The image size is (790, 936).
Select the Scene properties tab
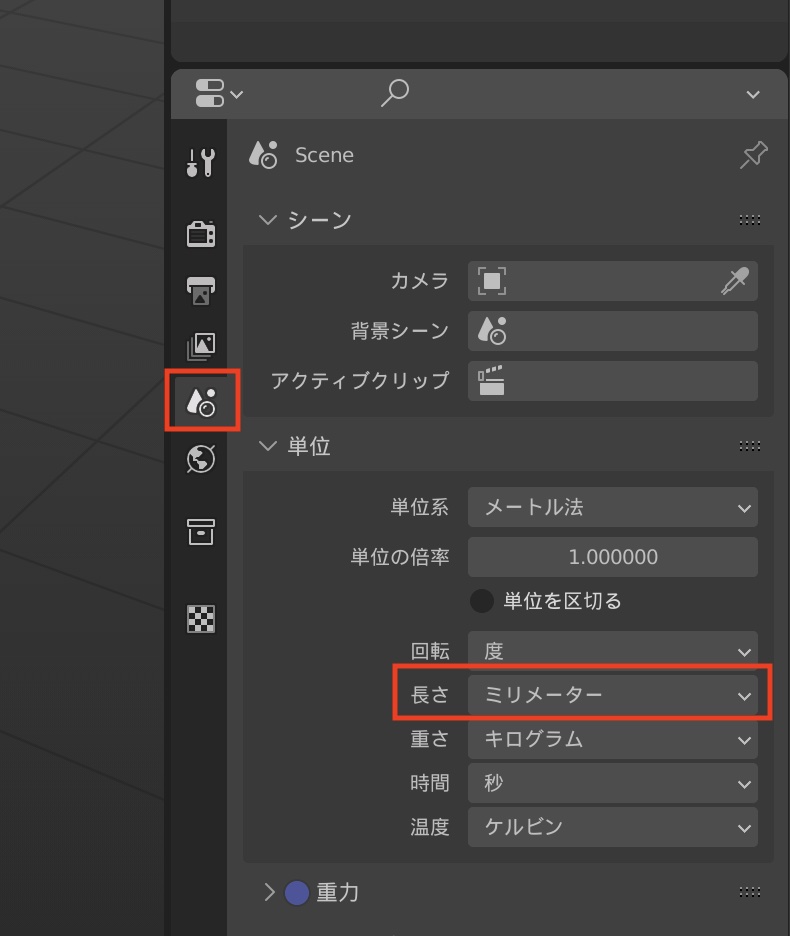pos(202,402)
